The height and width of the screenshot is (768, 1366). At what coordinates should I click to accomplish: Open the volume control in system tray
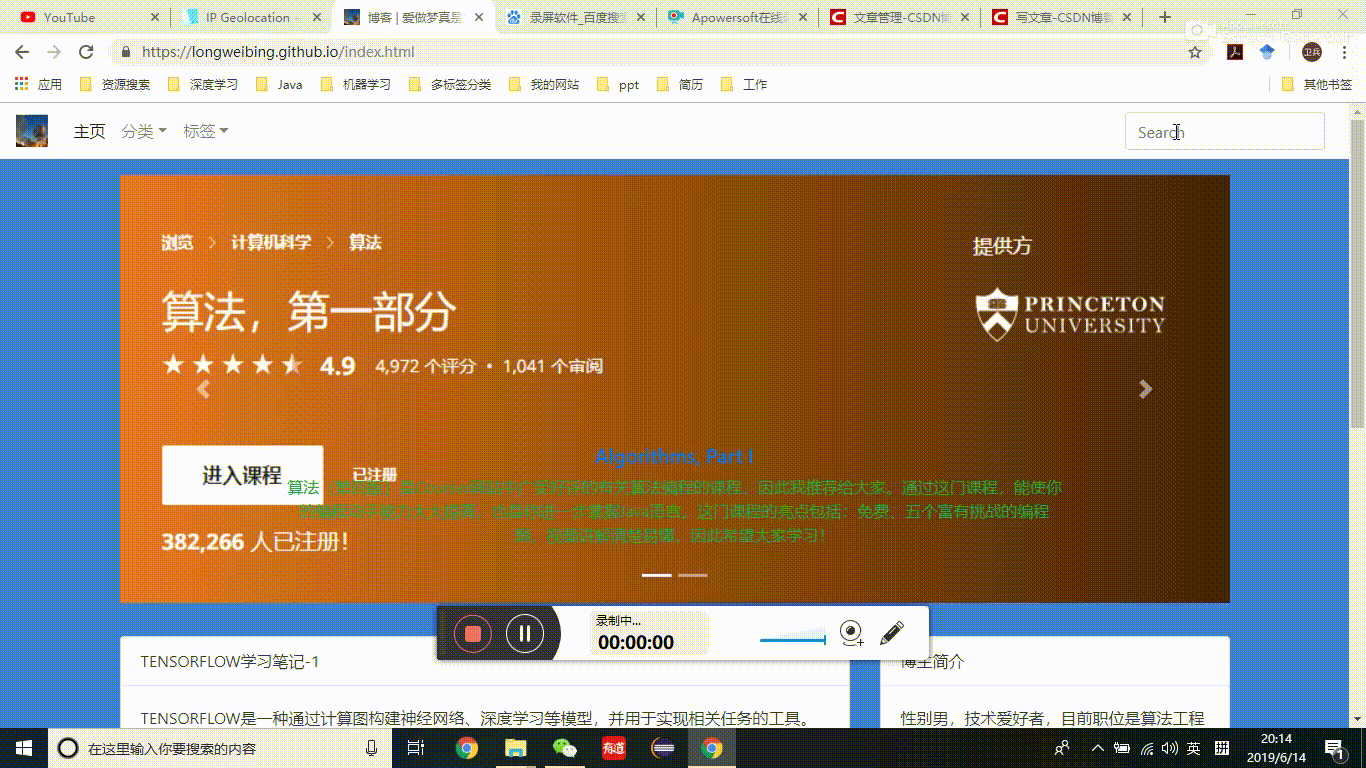point(1170,748)
